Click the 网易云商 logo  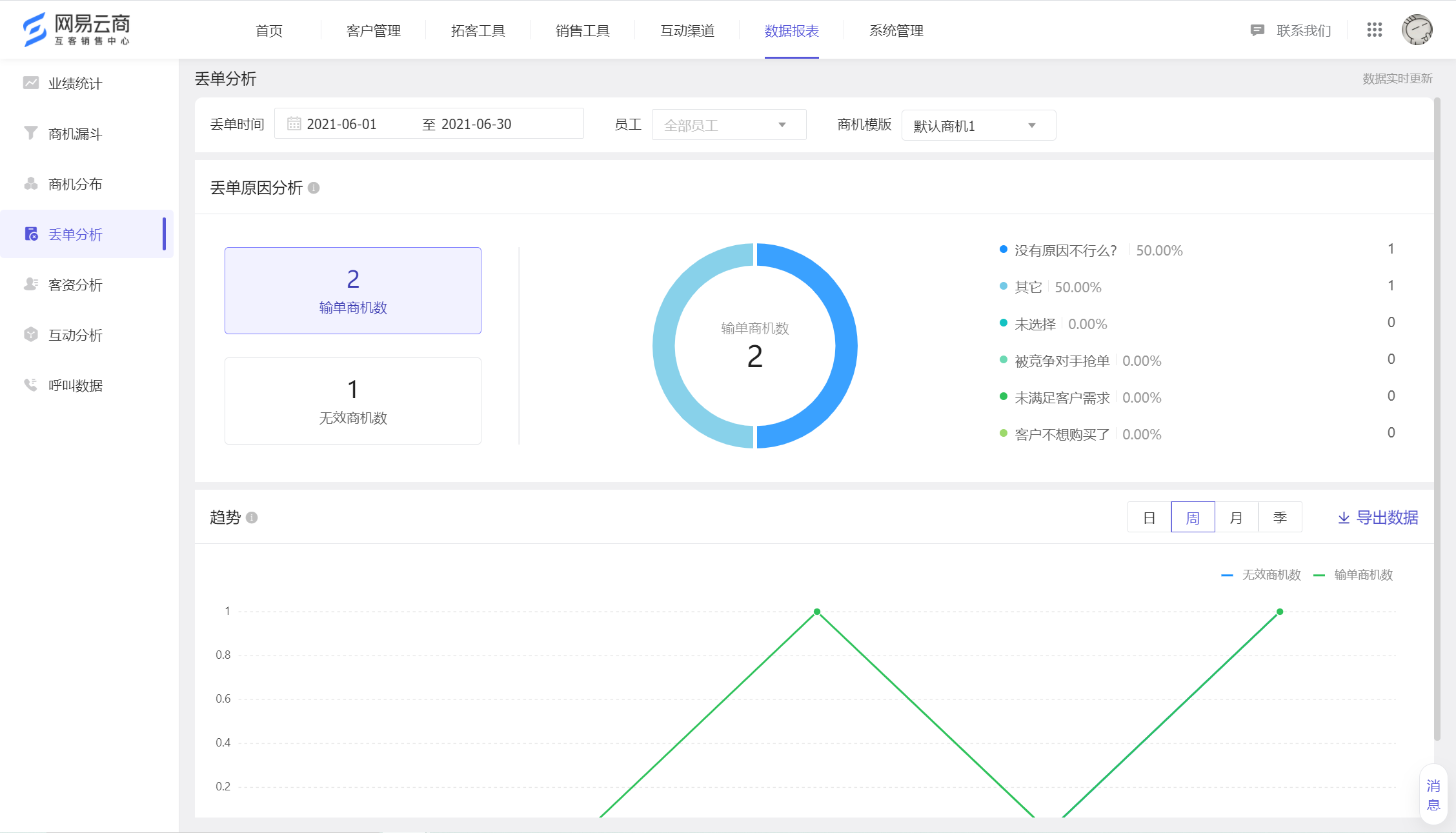tap(76, 30)
